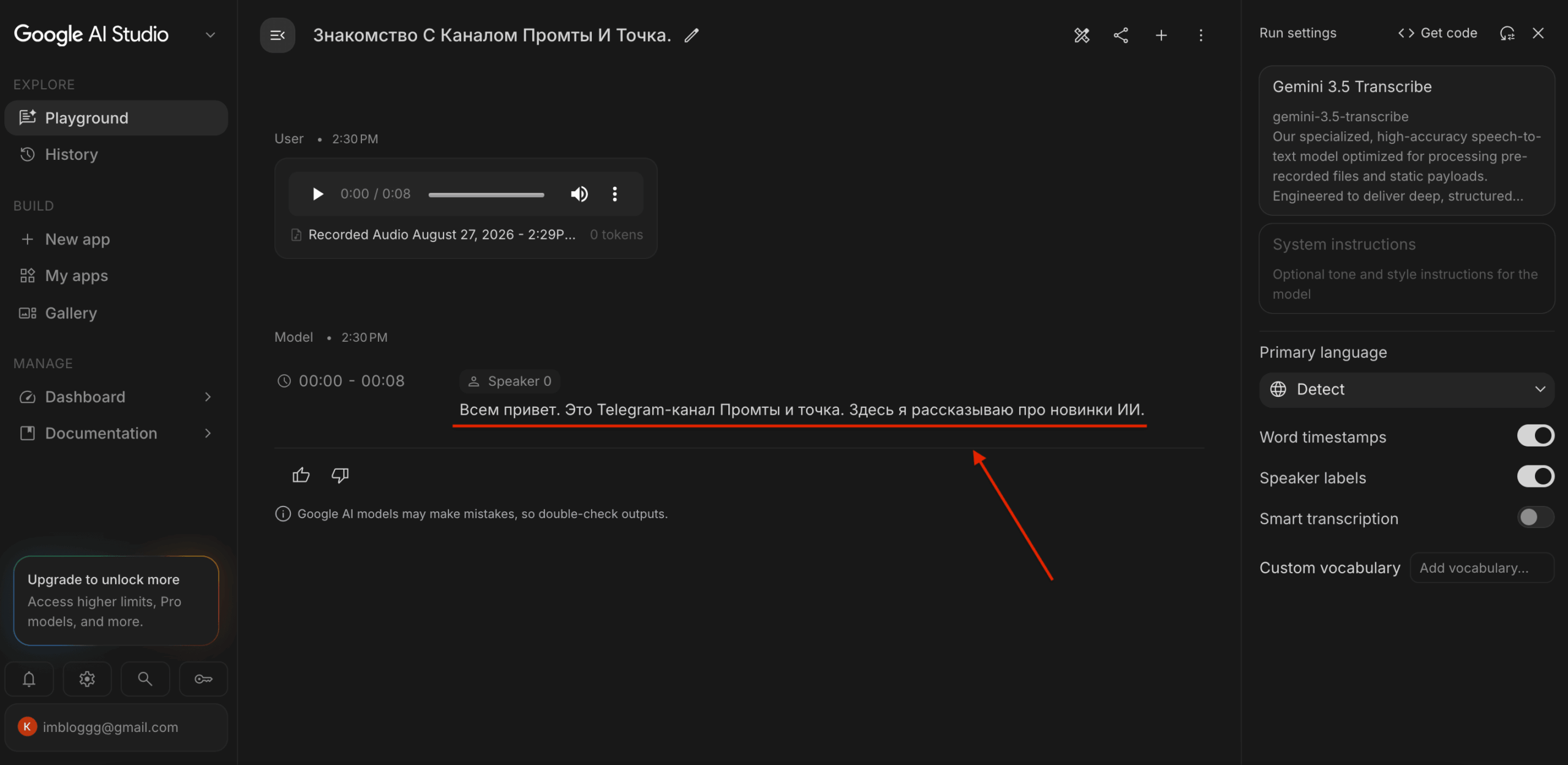Click the Run settings heading
This screenshot has height=765, width=1568.
[x=1297, y=33]
